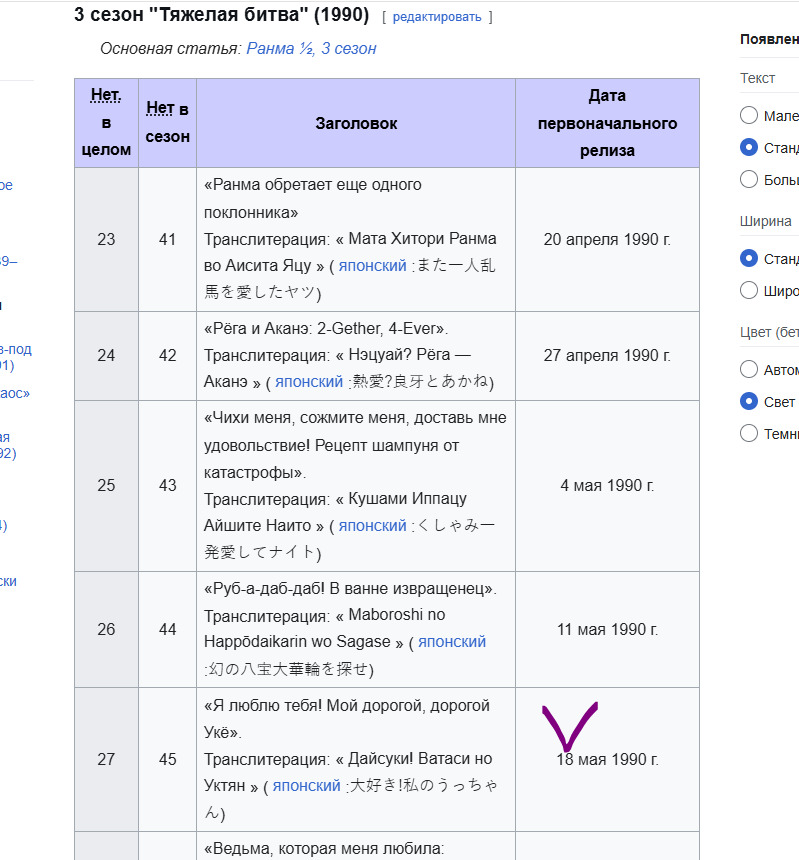Click the "японский" link in episode 23 row
This screenshot has height=860, width=799.
click(x=372, y=266)
